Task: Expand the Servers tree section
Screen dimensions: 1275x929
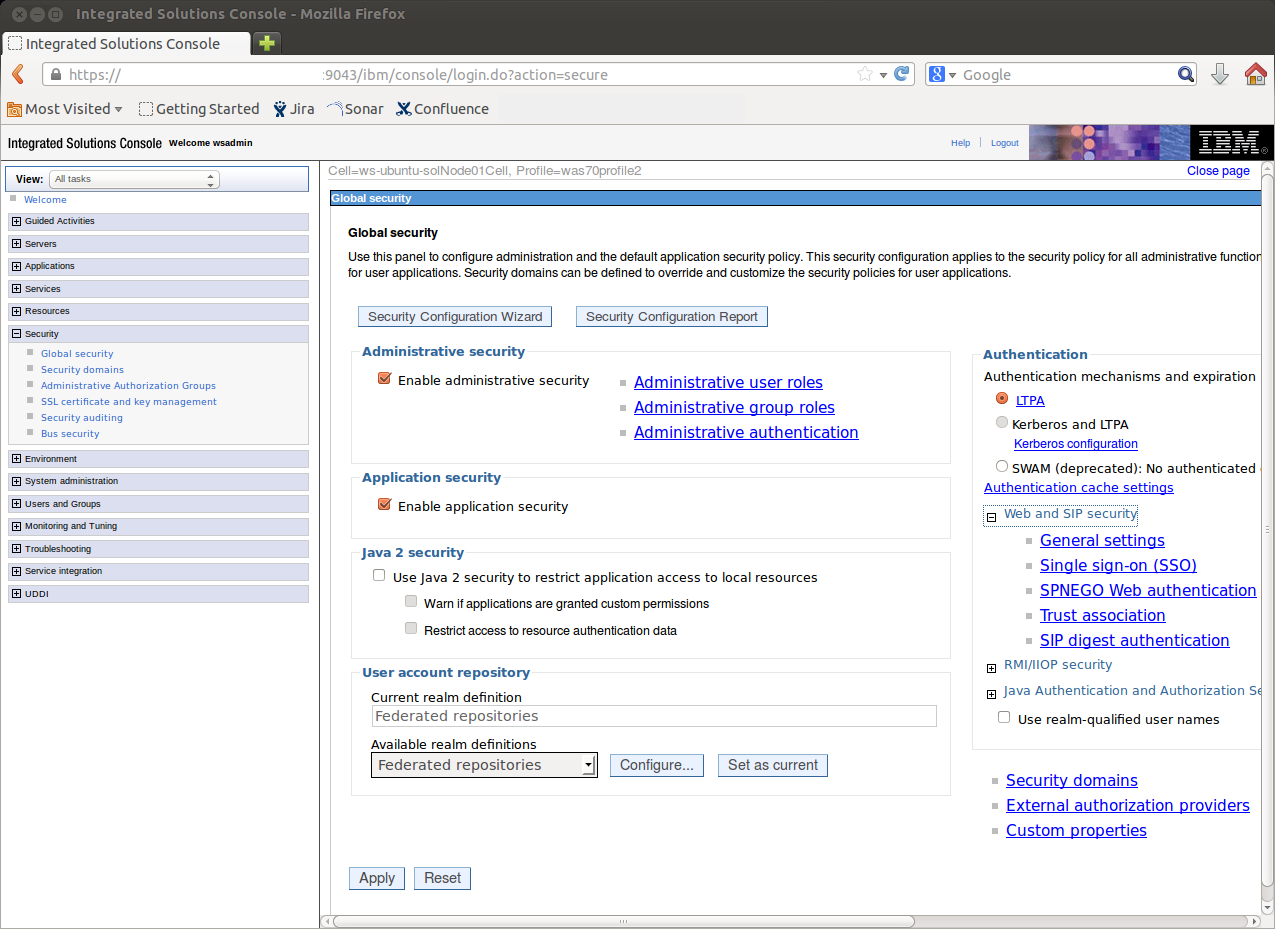Action: pos(16,244)
